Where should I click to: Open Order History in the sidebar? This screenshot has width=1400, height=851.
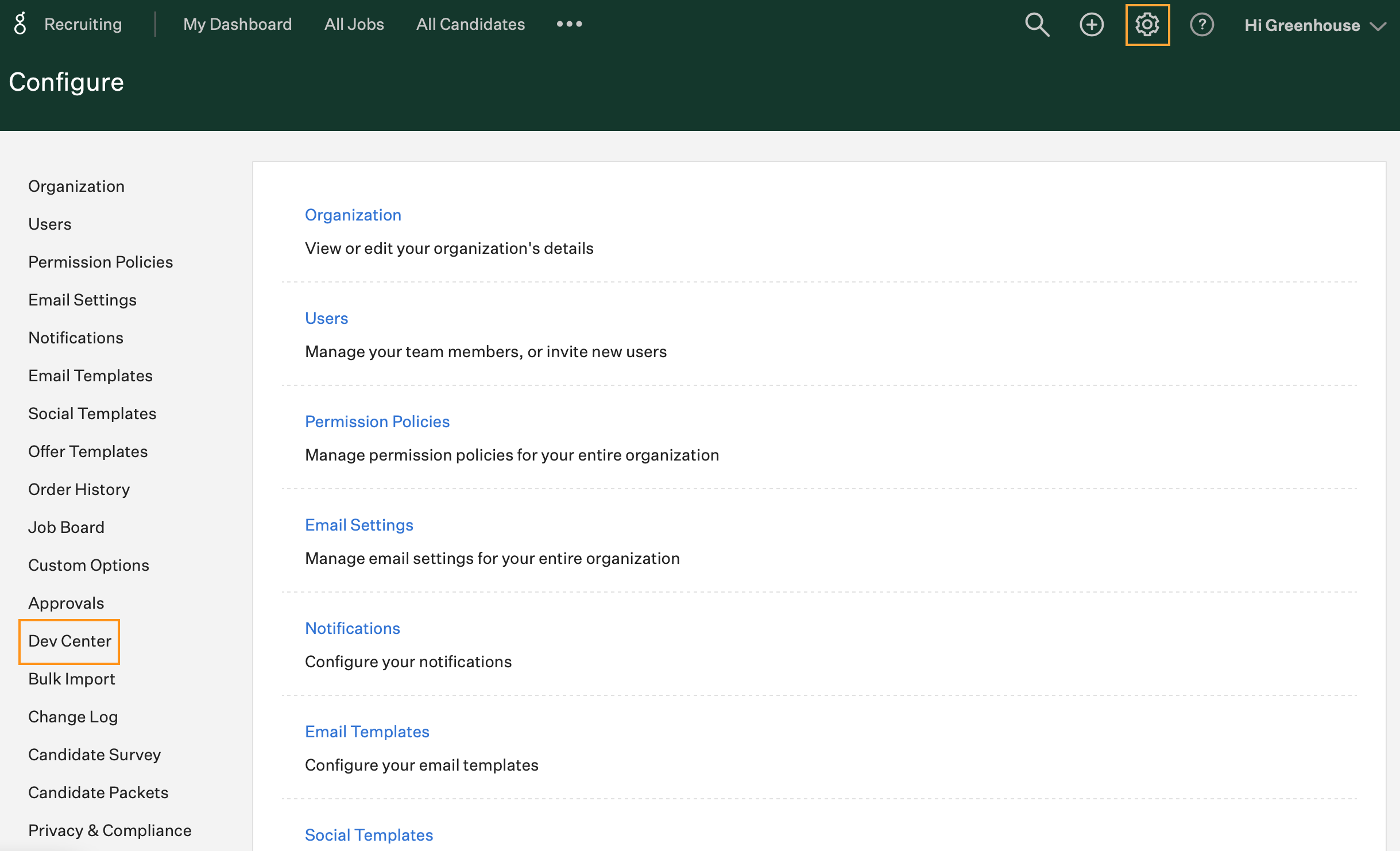coord(79,489)
